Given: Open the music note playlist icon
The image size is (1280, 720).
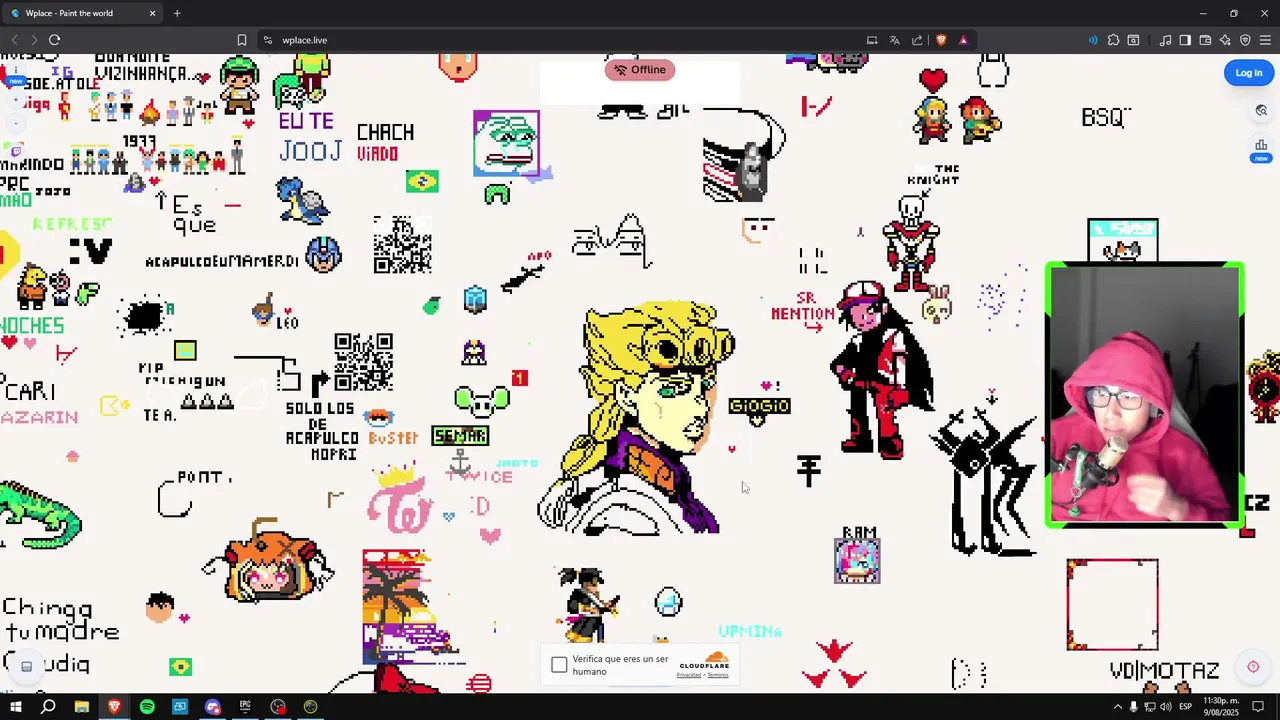Looking at the screenshot, I should point(1165,40).
